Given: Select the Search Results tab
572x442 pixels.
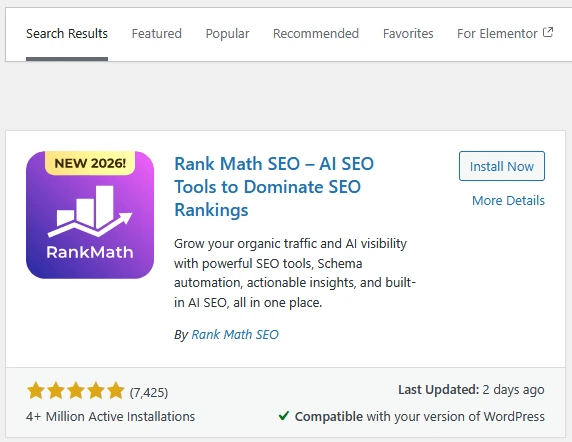Looking at the screenshot, I should (67, 34).
